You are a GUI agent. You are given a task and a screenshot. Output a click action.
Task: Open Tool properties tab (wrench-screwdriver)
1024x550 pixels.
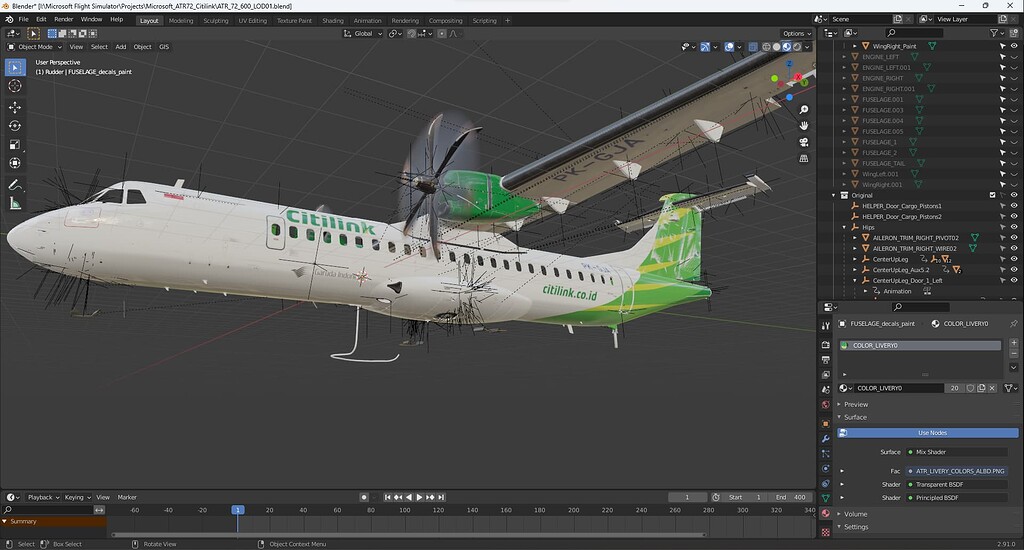pyautogui.click(x=825, y=325)
